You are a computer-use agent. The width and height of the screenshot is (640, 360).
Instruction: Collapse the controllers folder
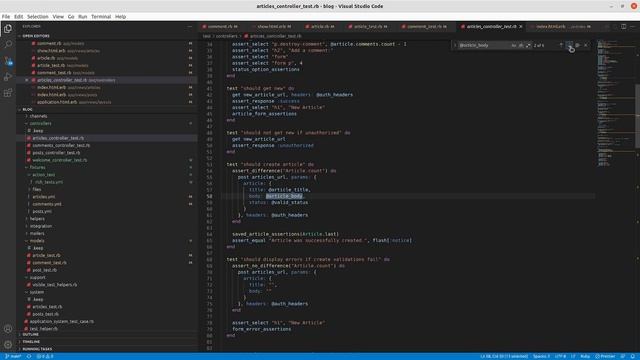point(107,123)
